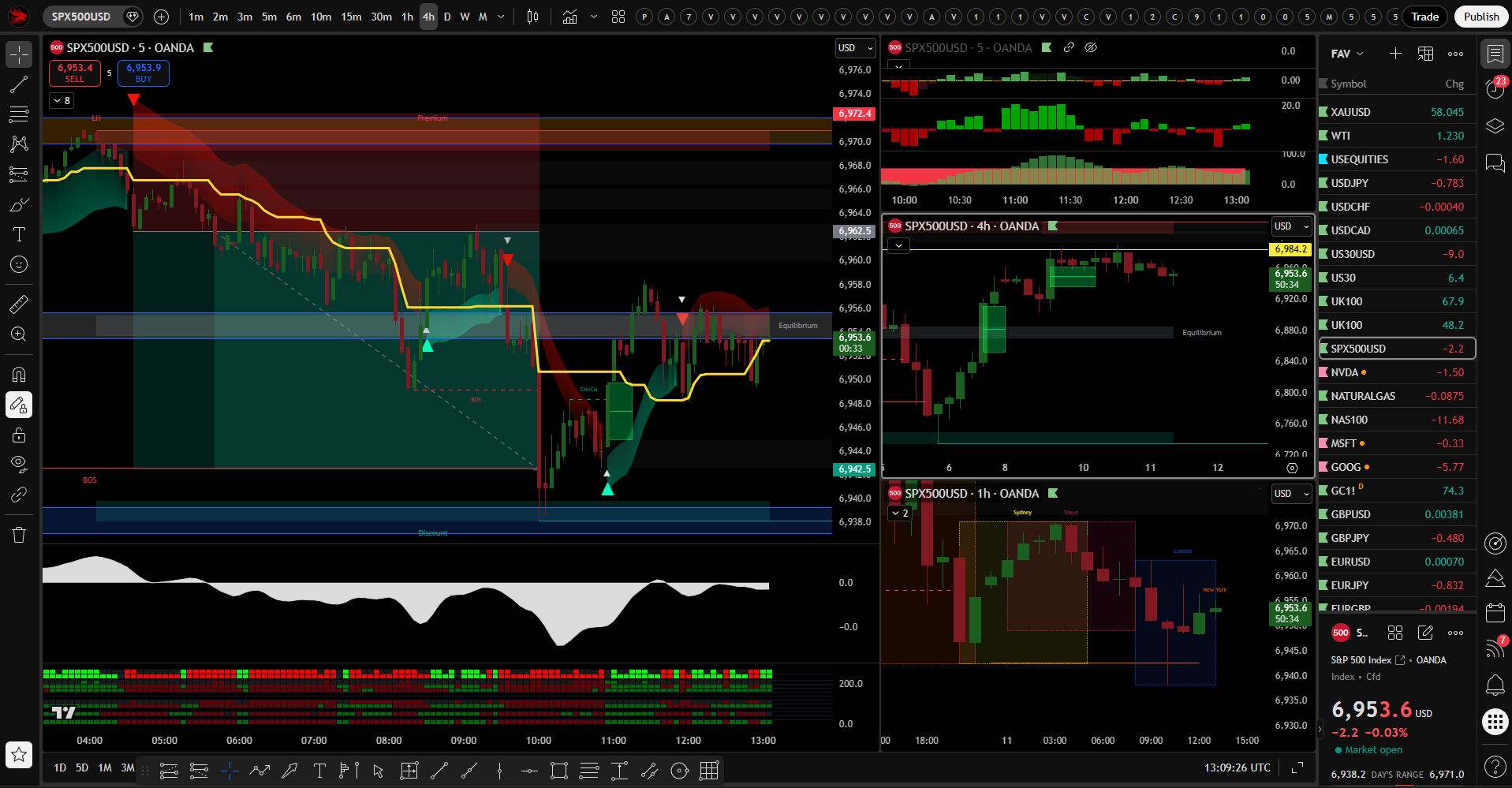Image resolution: width=1512 pixels, height=788 pixels.
Task: Open the layout setup grid
Action: pos(618,17)
